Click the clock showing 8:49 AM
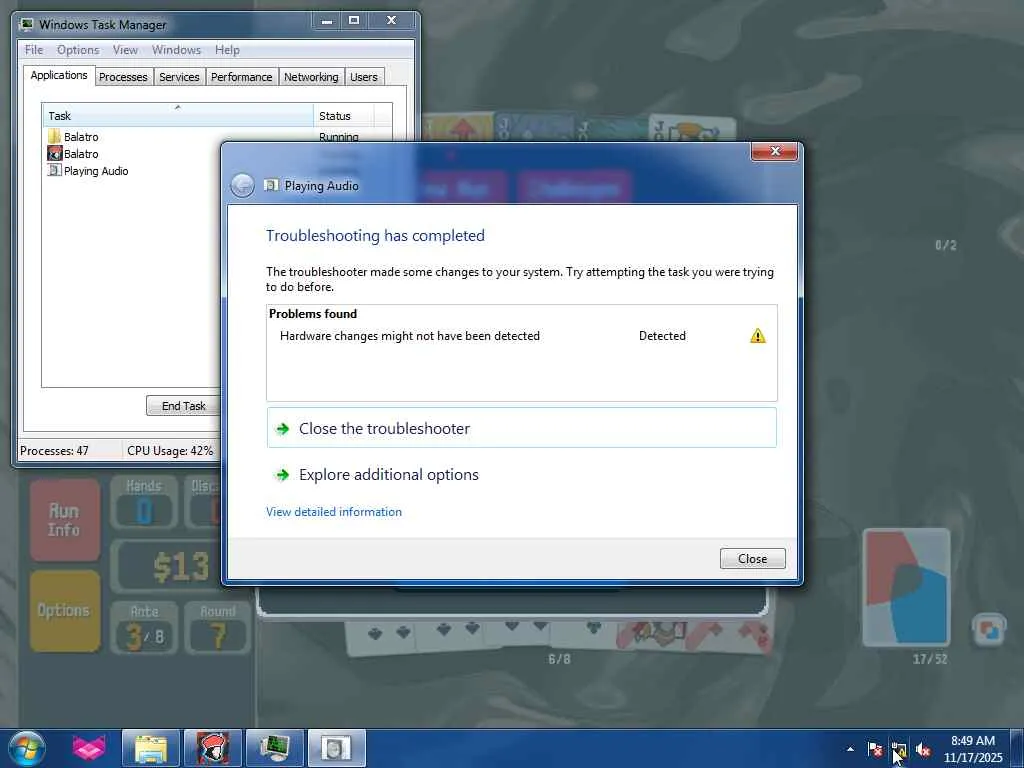Screen dimensions: 1024x768 click(x=972, y=741)
